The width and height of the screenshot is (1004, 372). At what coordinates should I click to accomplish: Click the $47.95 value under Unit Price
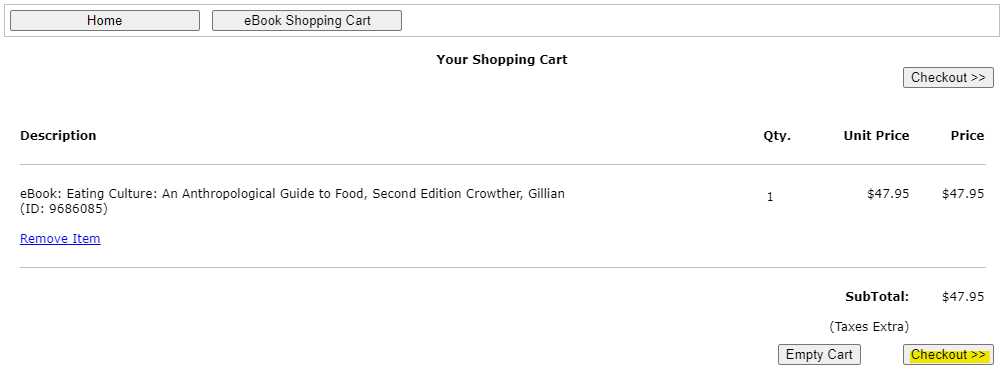point(888,193)
